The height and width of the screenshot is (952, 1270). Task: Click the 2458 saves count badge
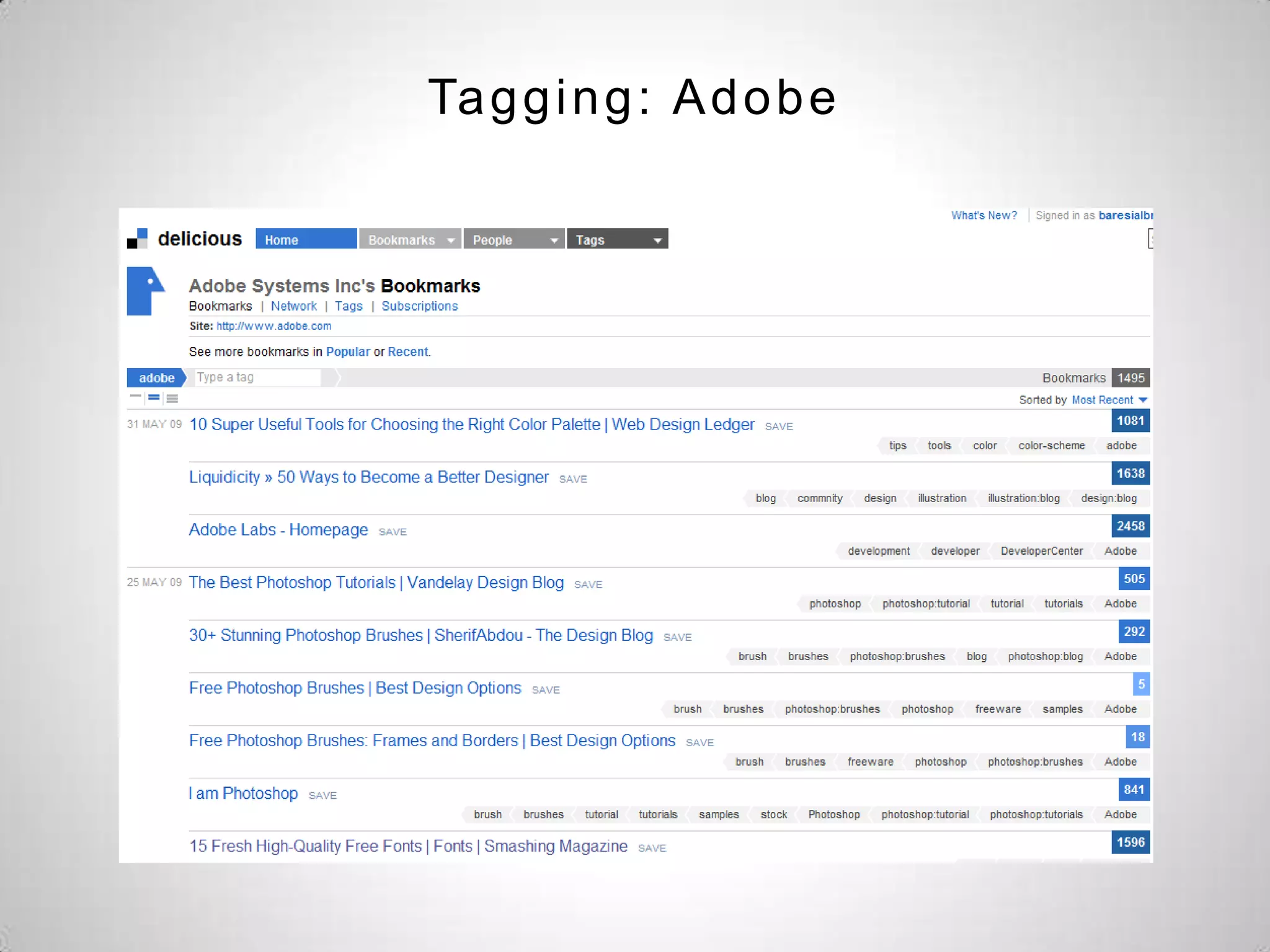1130,526
